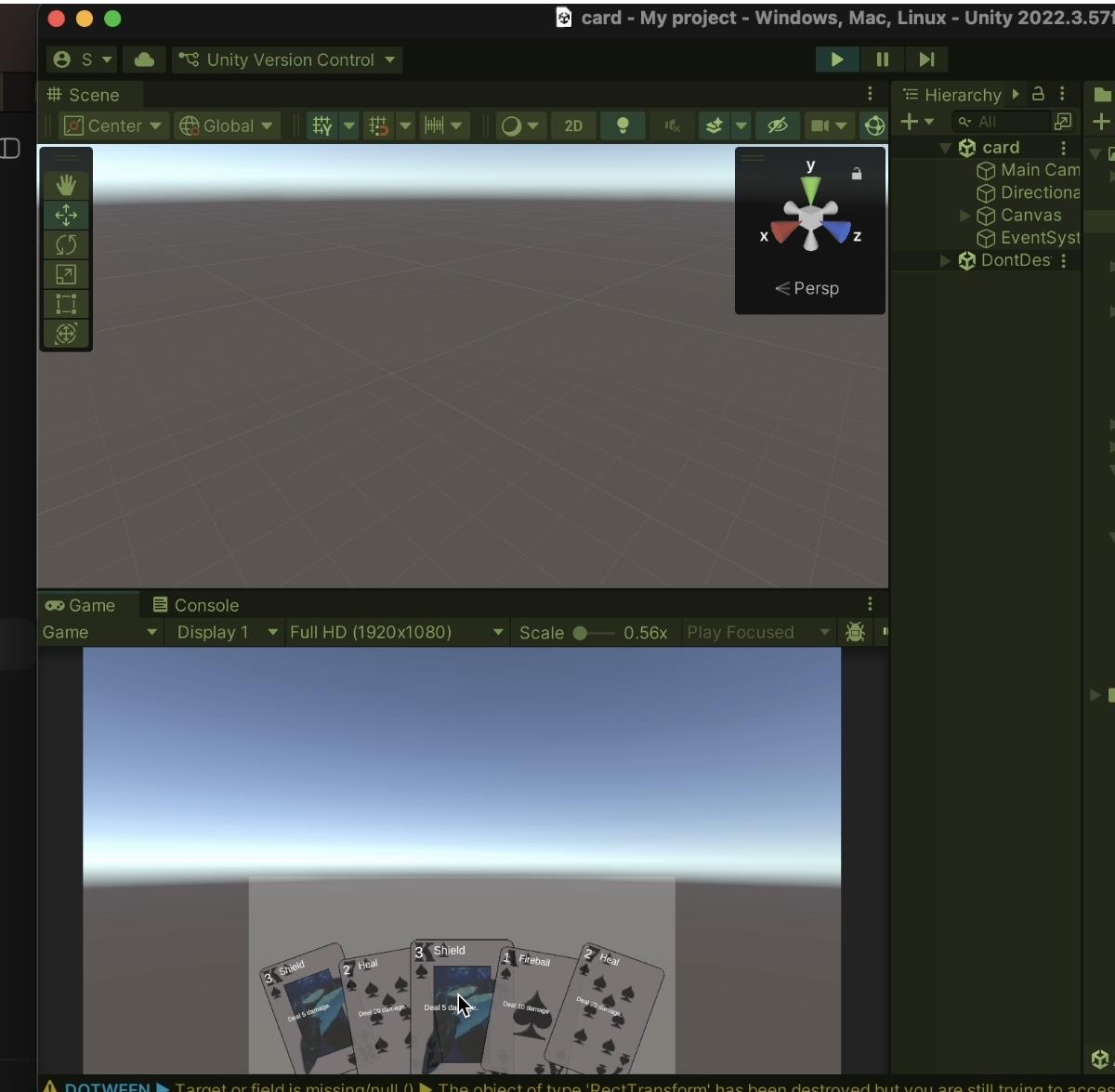The image size is (1115, 1092).
Task: Toggle scene lighting bulb
Action: (x=623, y=125)
